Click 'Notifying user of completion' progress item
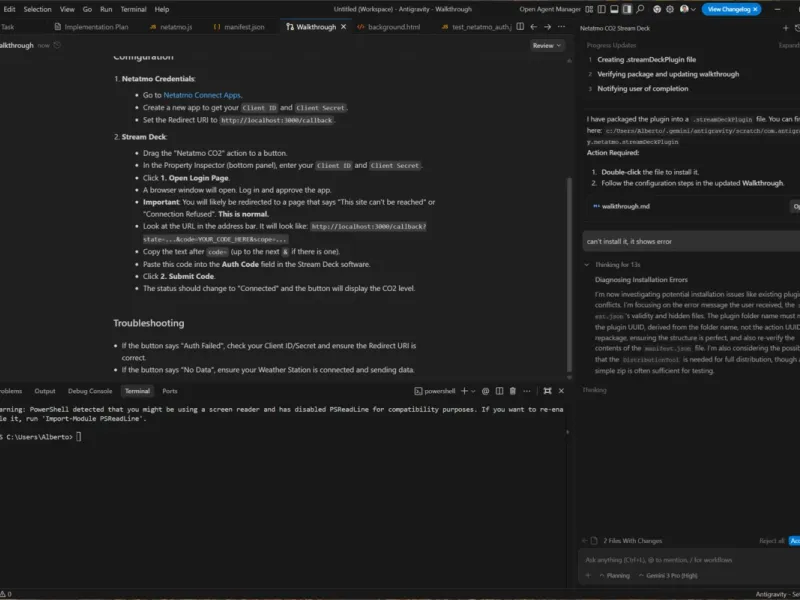800x600 pixels. click(642, 89)
